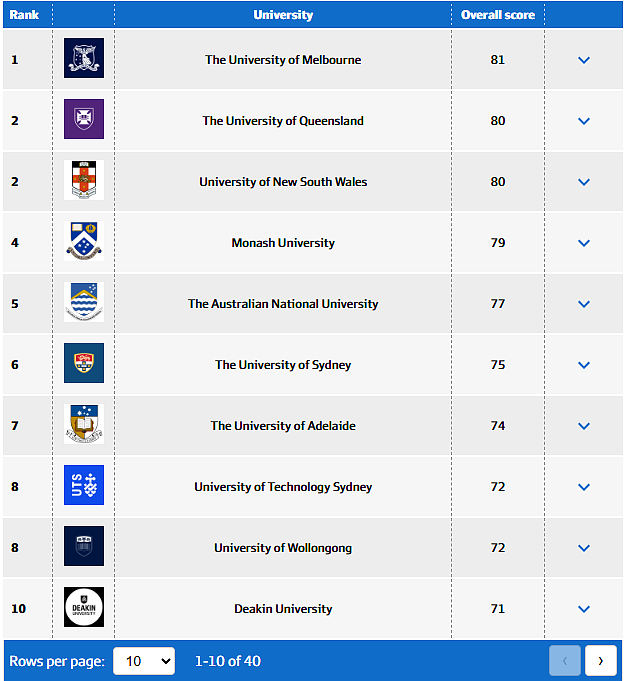Open The University of Queensland name link
This screenshot has width=625, height=681.
283,121
